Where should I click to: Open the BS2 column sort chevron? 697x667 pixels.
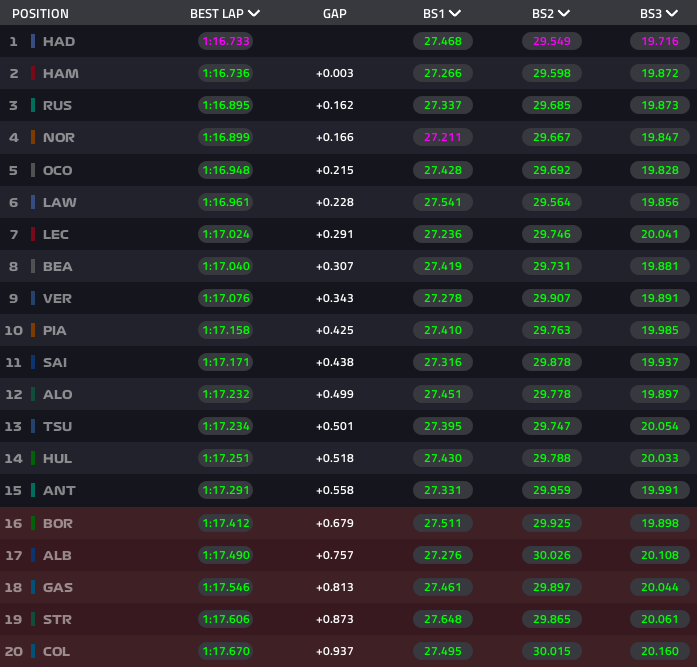[x=564, y=14]
